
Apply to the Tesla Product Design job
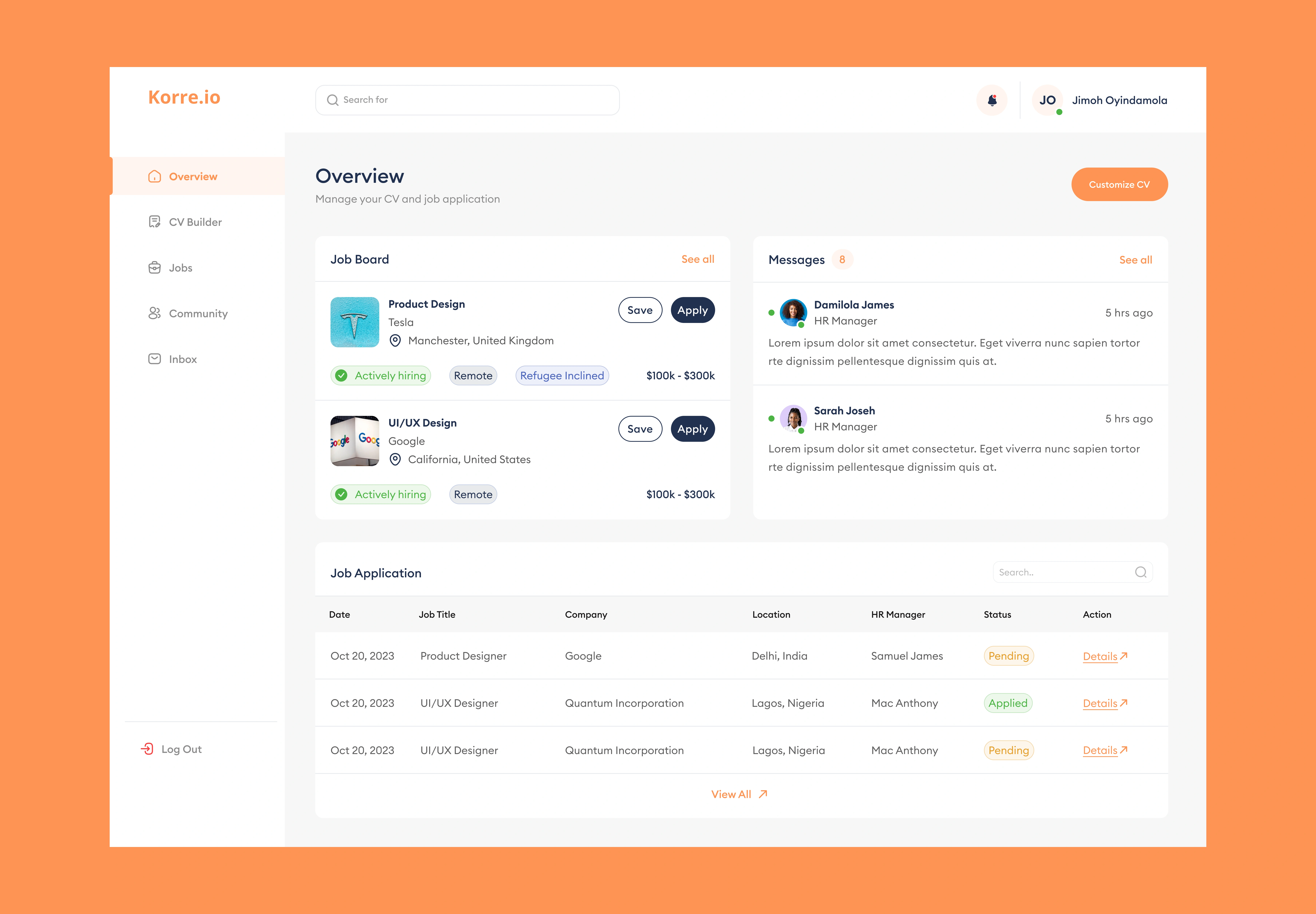(693, 310)
